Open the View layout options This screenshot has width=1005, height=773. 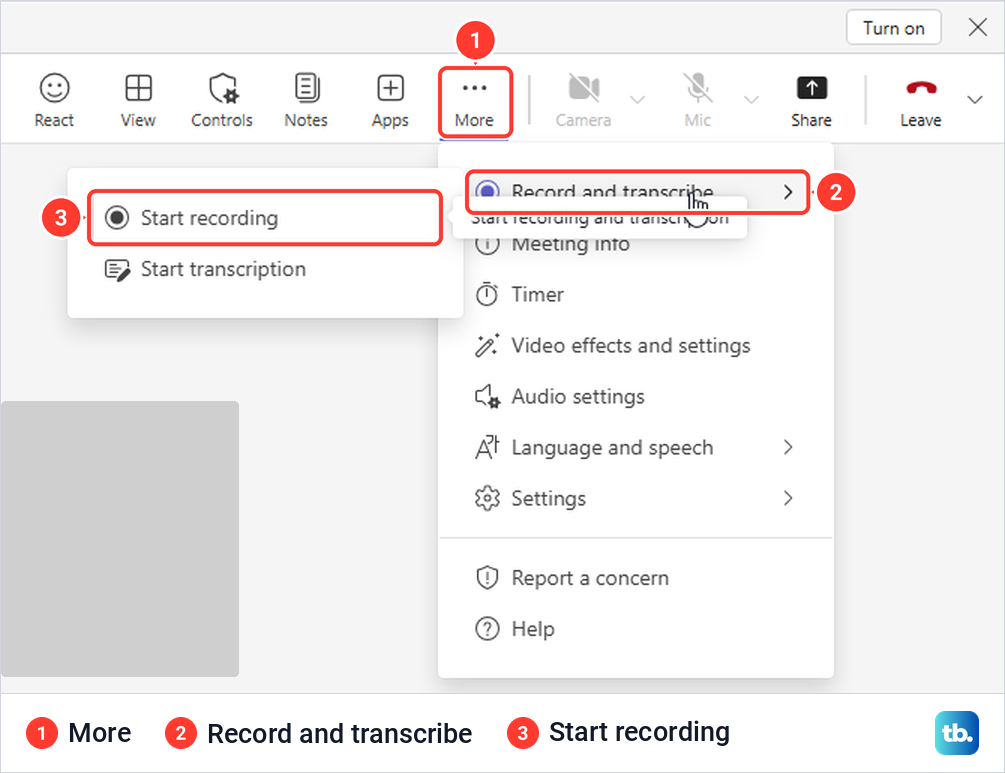pyautogui.click(x=138, y=100)
